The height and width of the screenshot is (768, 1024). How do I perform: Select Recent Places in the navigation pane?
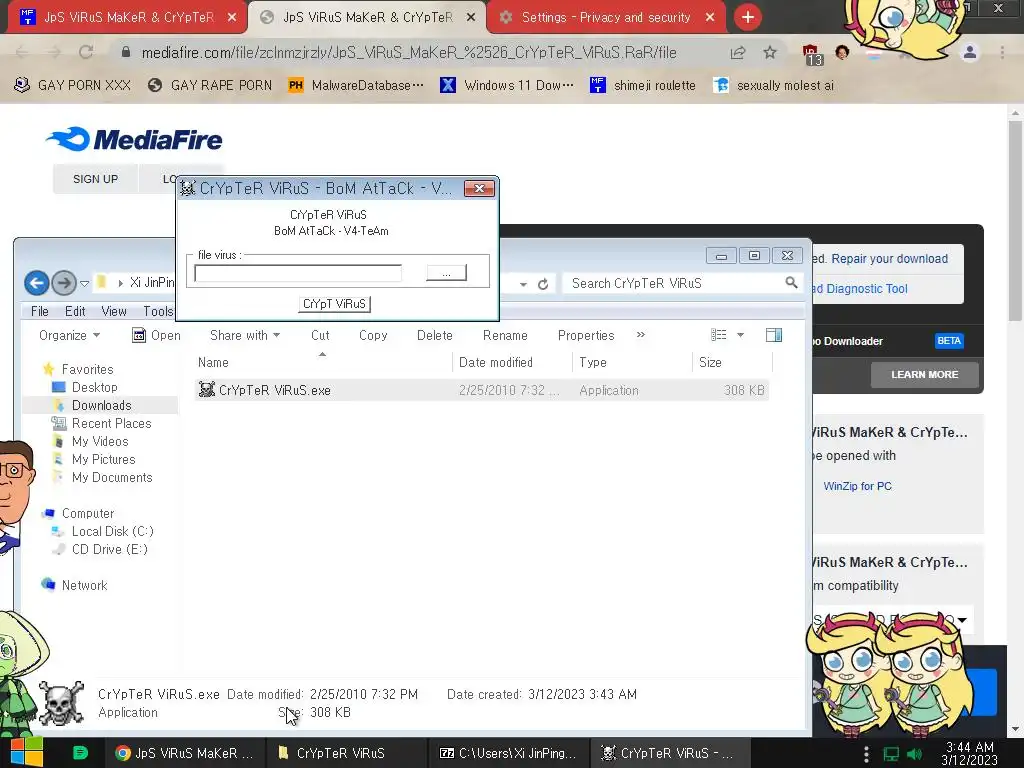pos(111,423)
